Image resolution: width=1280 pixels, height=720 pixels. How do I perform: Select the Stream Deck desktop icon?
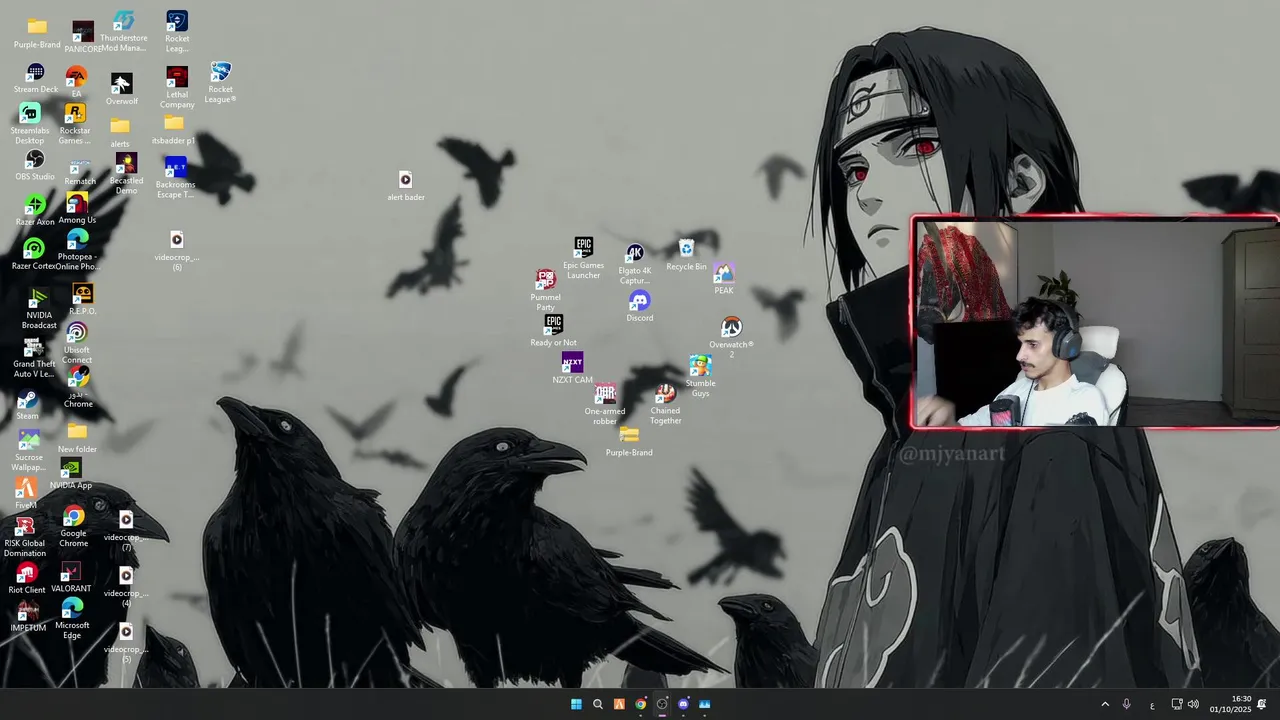36,79
